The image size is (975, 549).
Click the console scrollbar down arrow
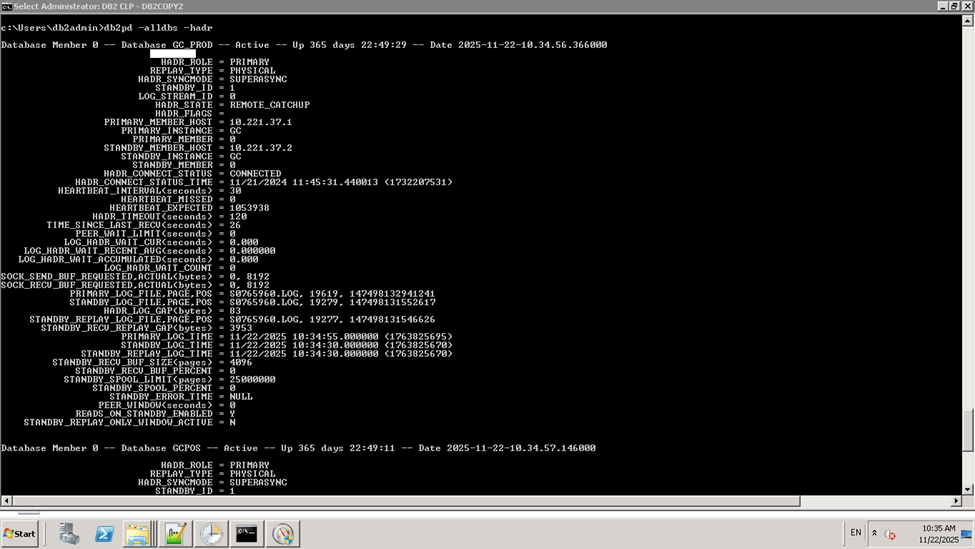click(967, 489)
